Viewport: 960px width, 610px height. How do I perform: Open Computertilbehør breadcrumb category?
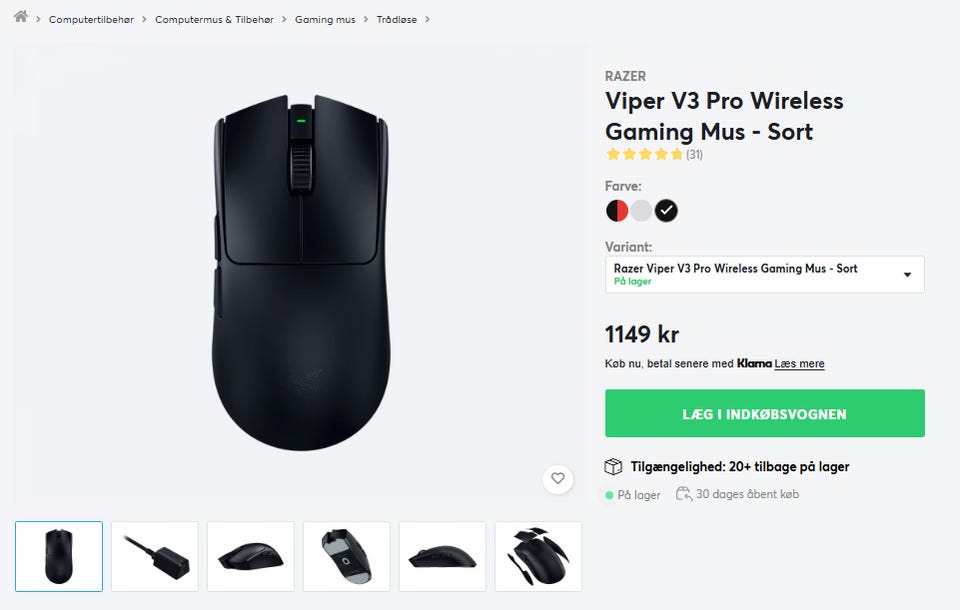[91, 20]
